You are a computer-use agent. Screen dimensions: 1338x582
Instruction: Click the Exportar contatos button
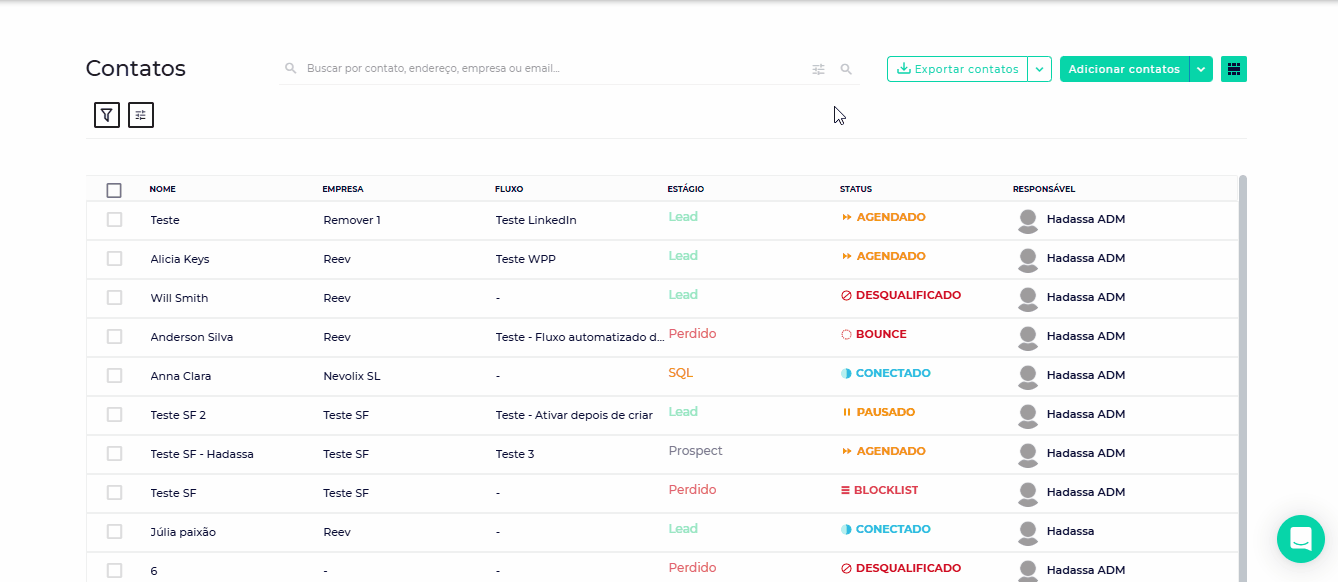coord(957,69)
